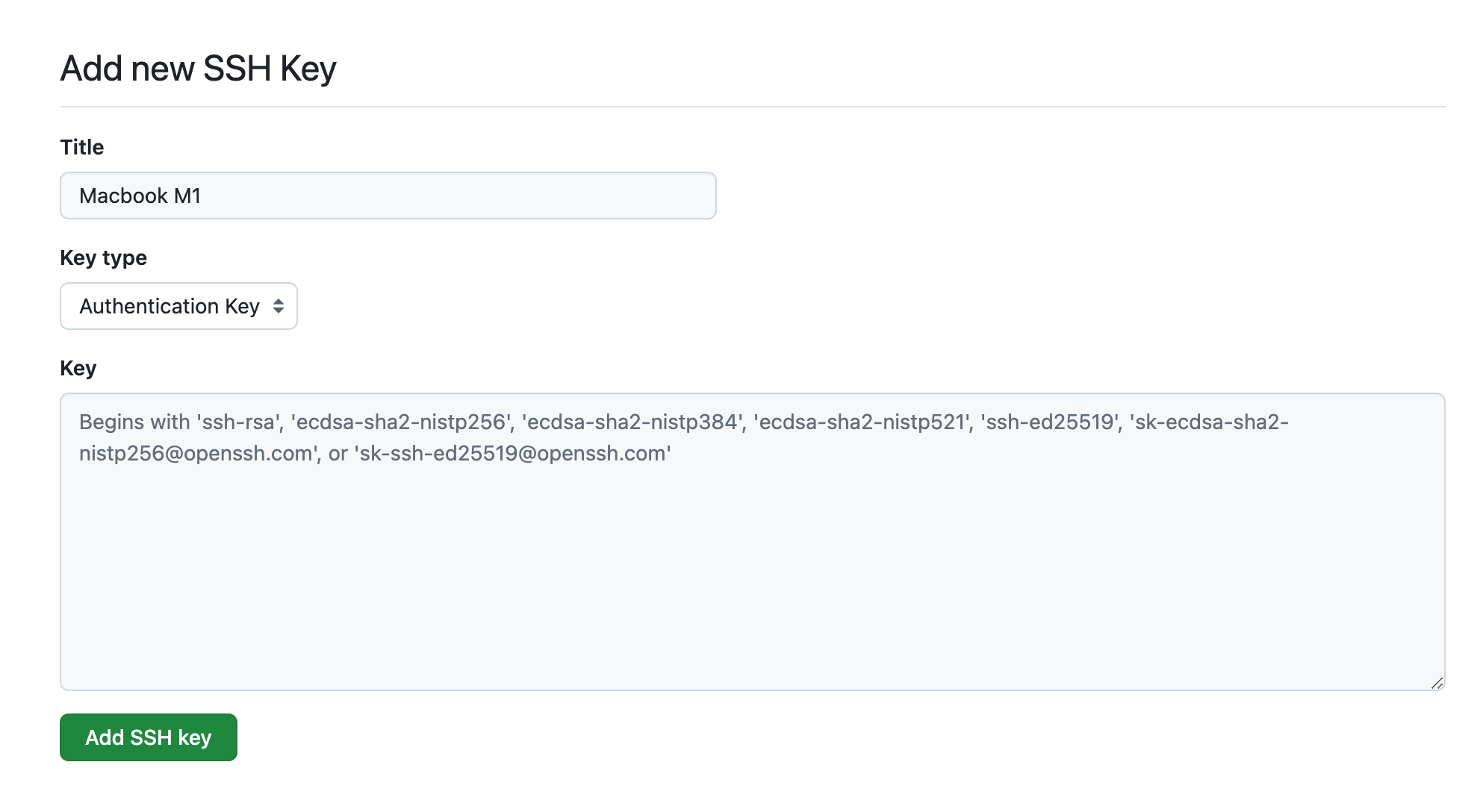
Task: Click on the 'Macbook M1' text
Action: (x=140, y=196)
